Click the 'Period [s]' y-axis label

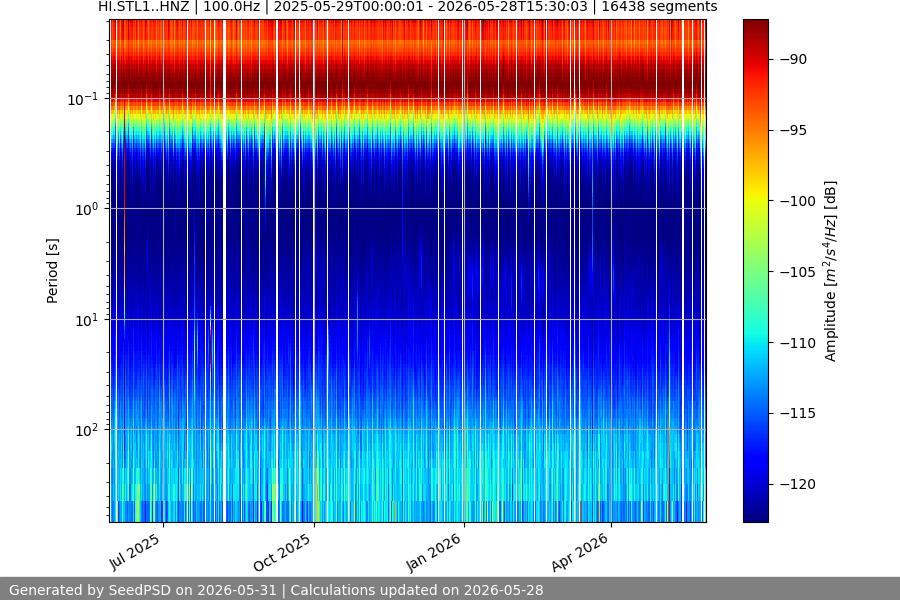[52, 271]
